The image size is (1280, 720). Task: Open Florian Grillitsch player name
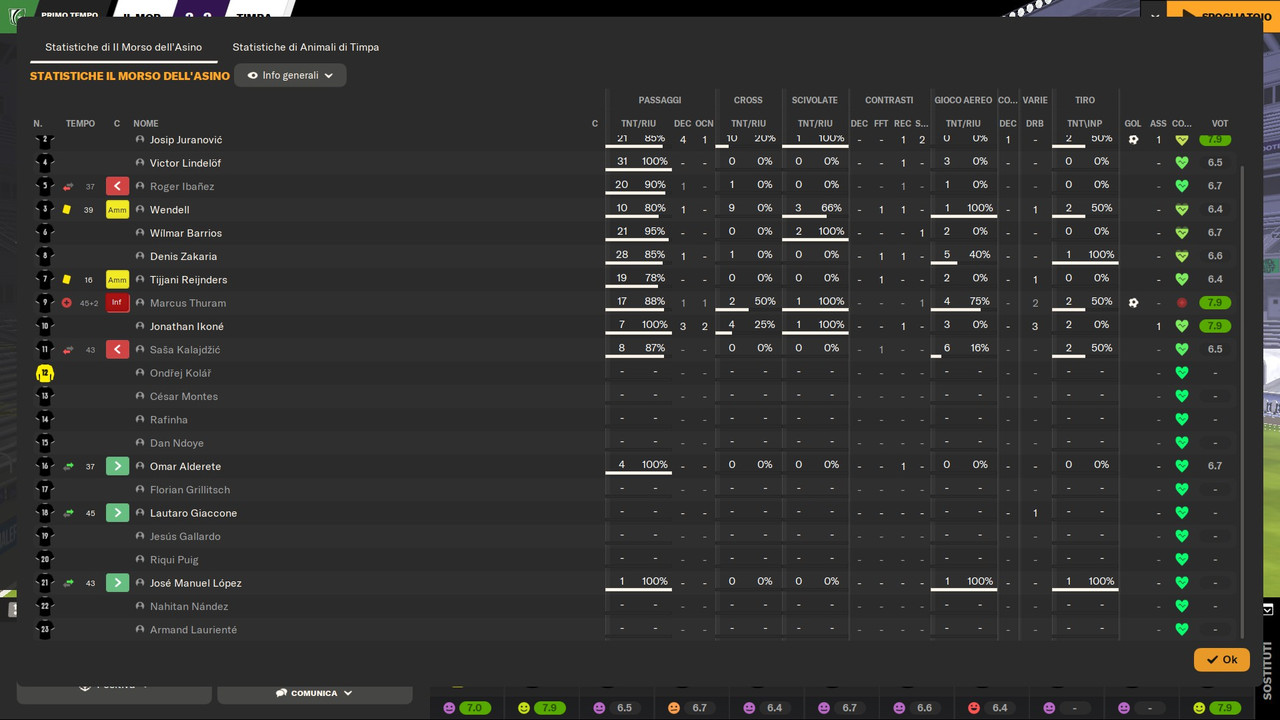[x=190, y=490]
